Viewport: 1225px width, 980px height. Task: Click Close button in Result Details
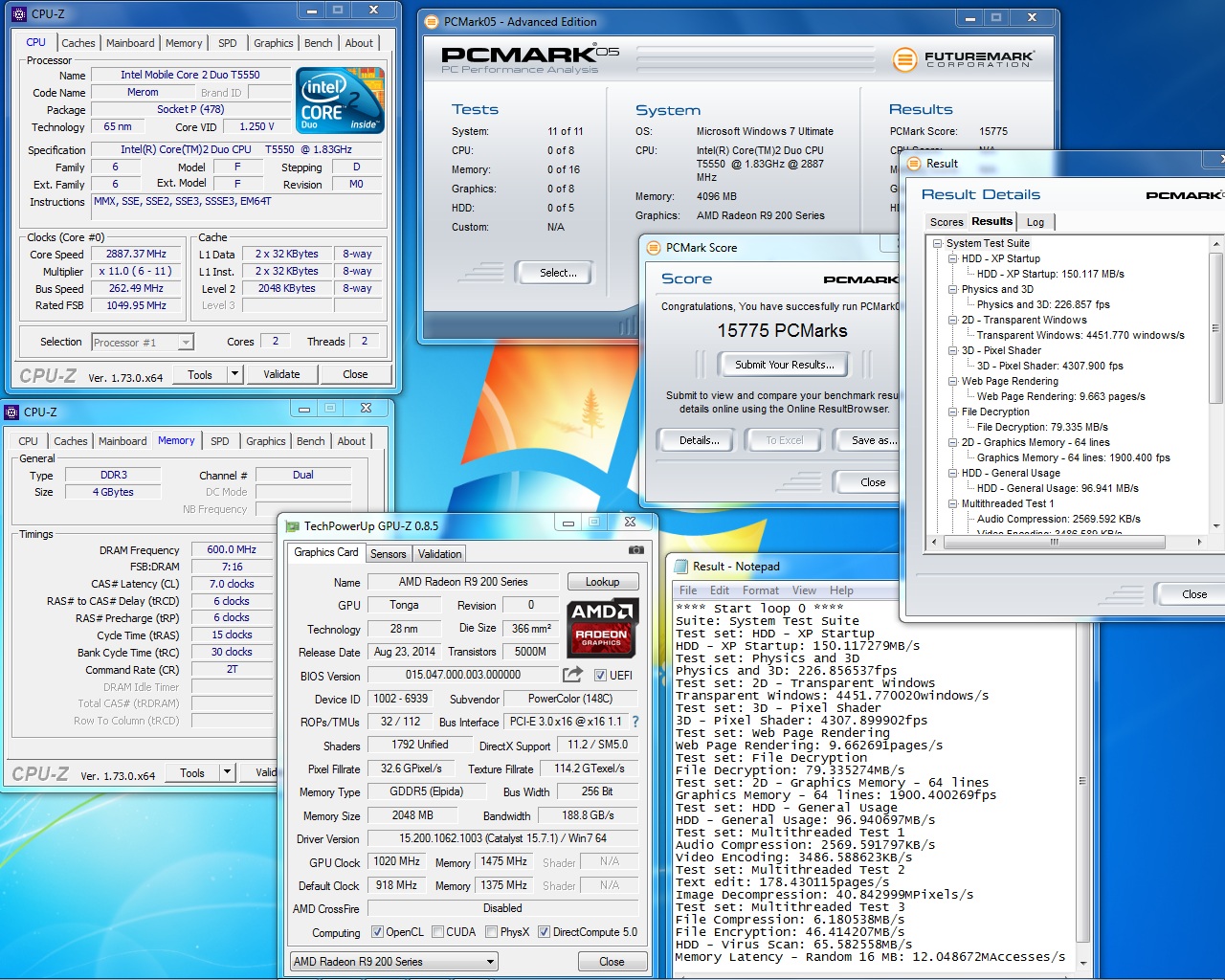[x=1193, y=594]
